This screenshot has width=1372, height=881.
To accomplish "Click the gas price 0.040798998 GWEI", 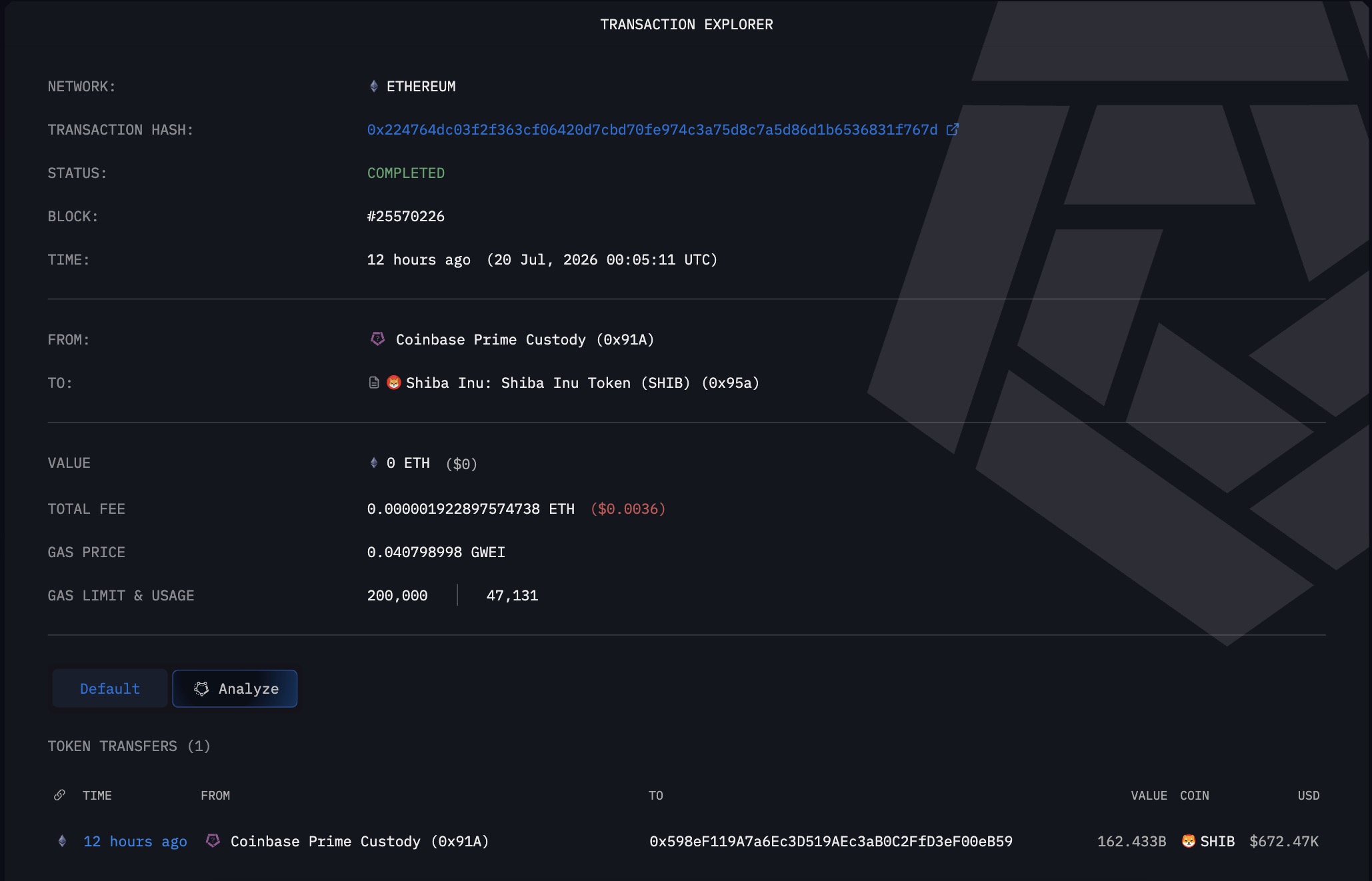I will point(436,552).
